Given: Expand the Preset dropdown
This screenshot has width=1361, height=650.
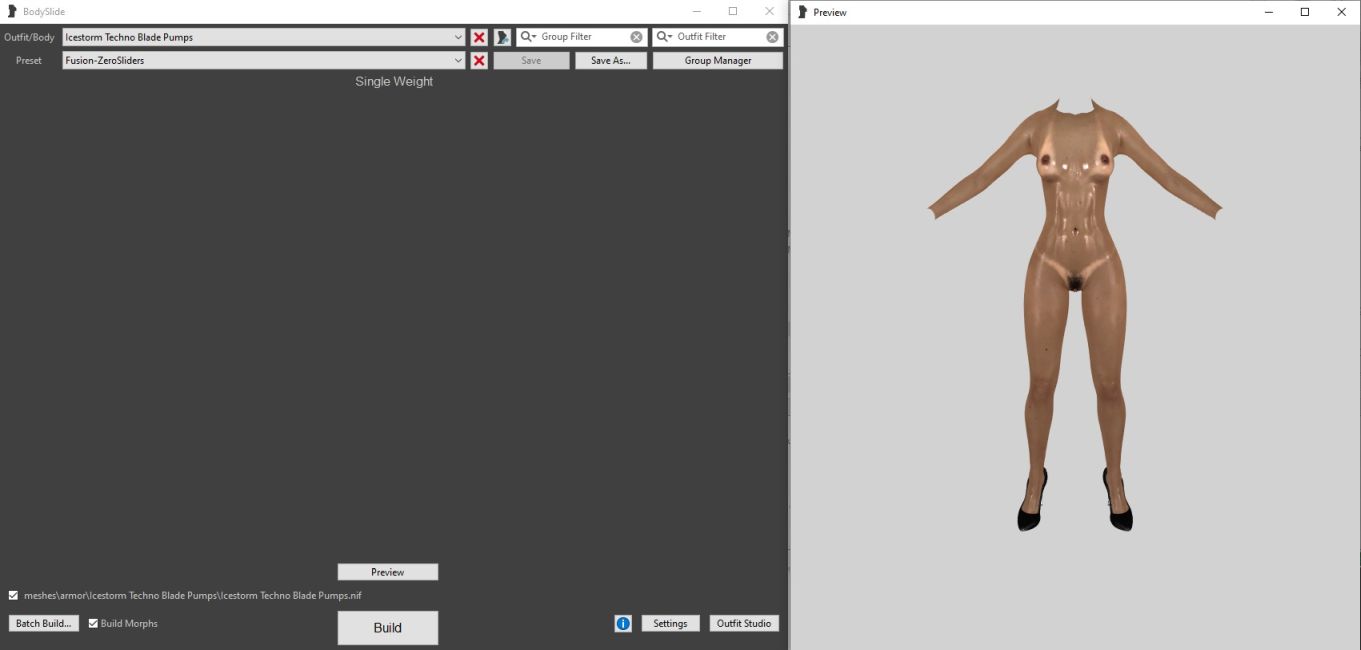Looking at the screenshot, I should click(458, 61).
